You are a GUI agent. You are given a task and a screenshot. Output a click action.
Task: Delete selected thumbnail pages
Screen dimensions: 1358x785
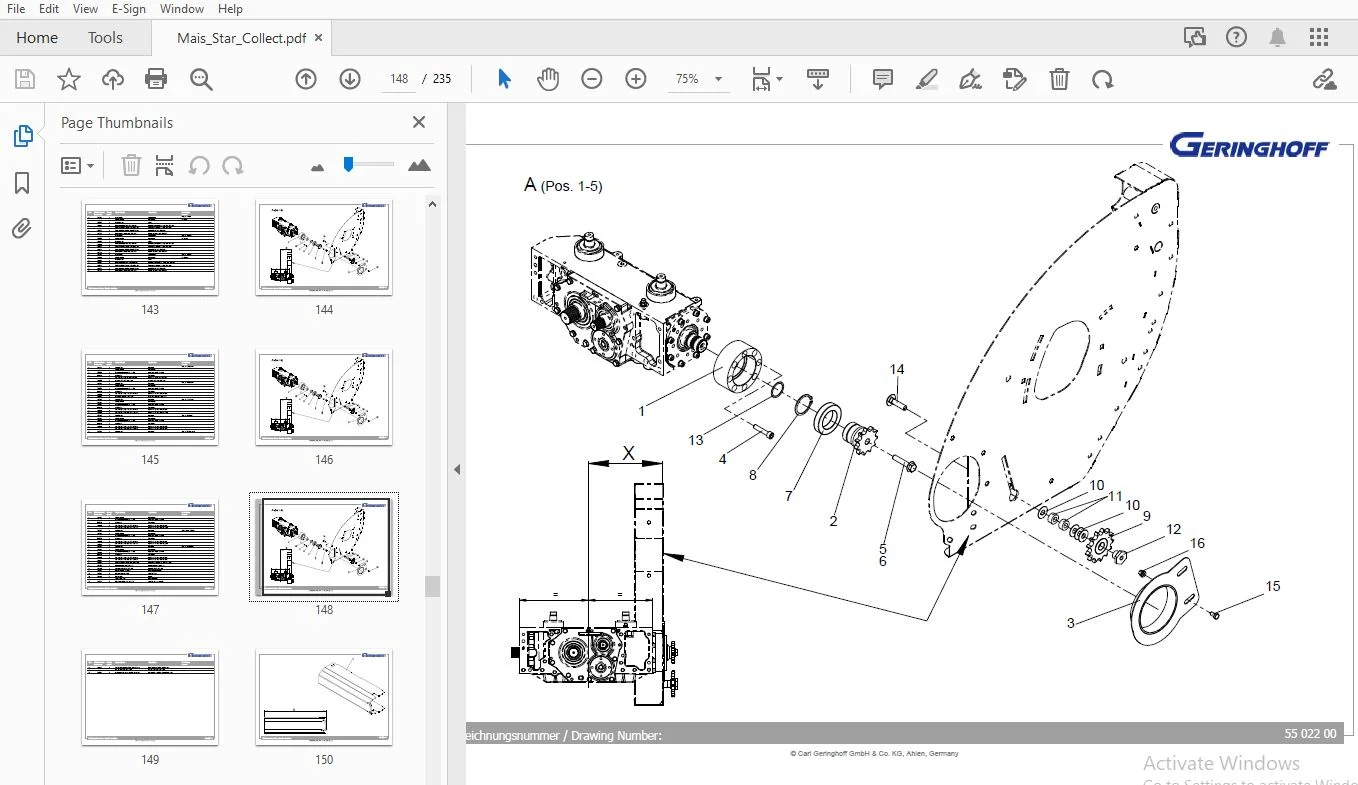pyautogui.click(x=131, y=165)
